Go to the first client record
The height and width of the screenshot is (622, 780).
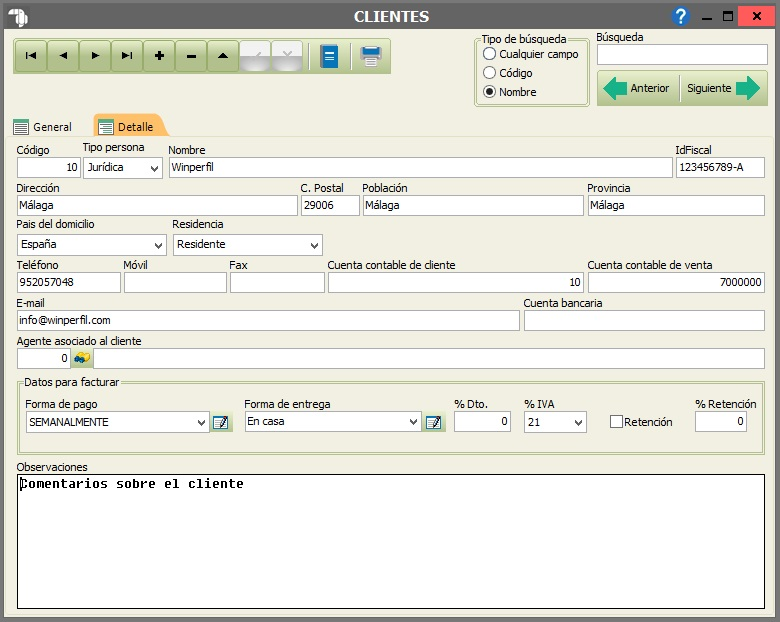pyautogui.click(x=31, y=56)
